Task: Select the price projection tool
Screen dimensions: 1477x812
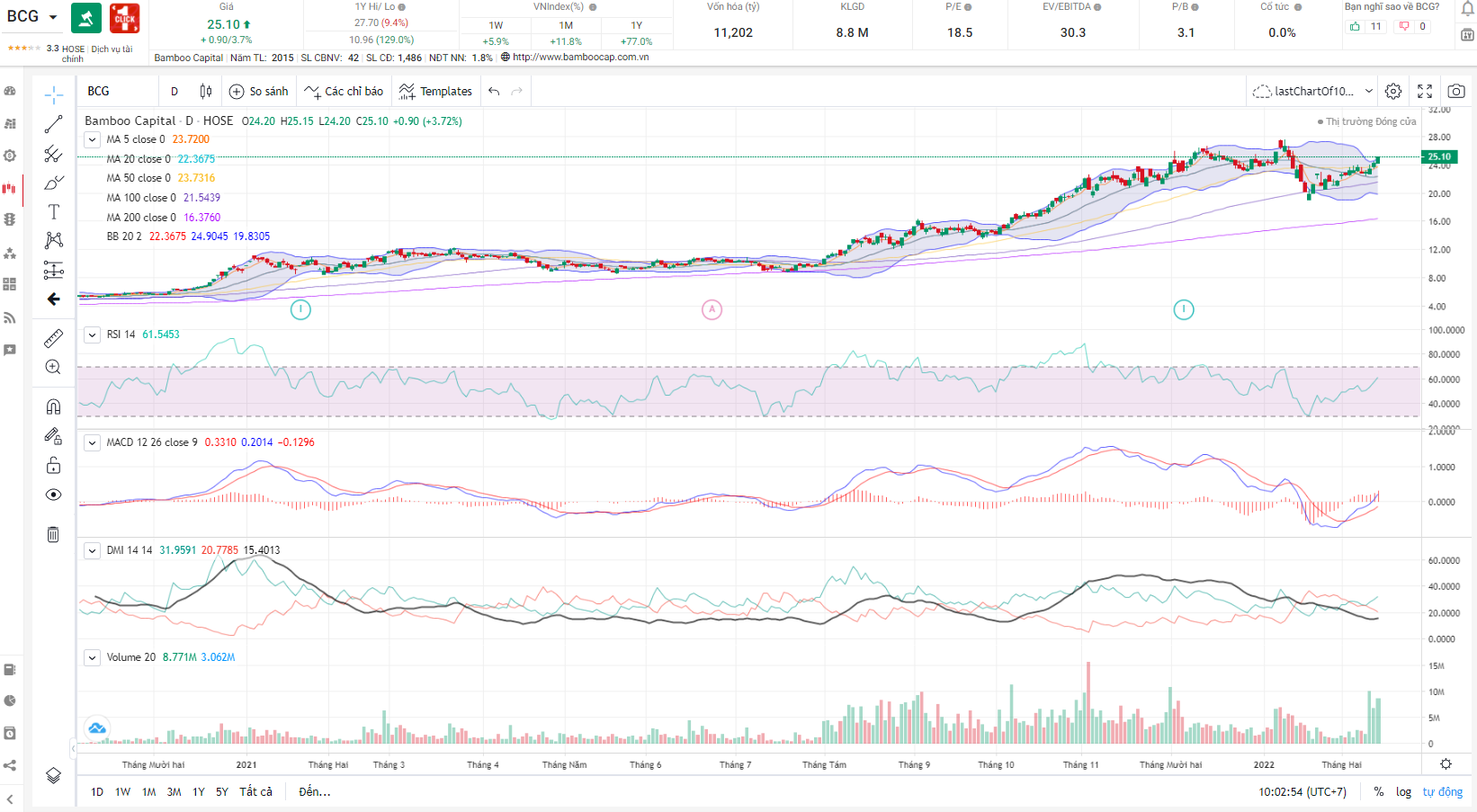Action: tap(54, 270)
